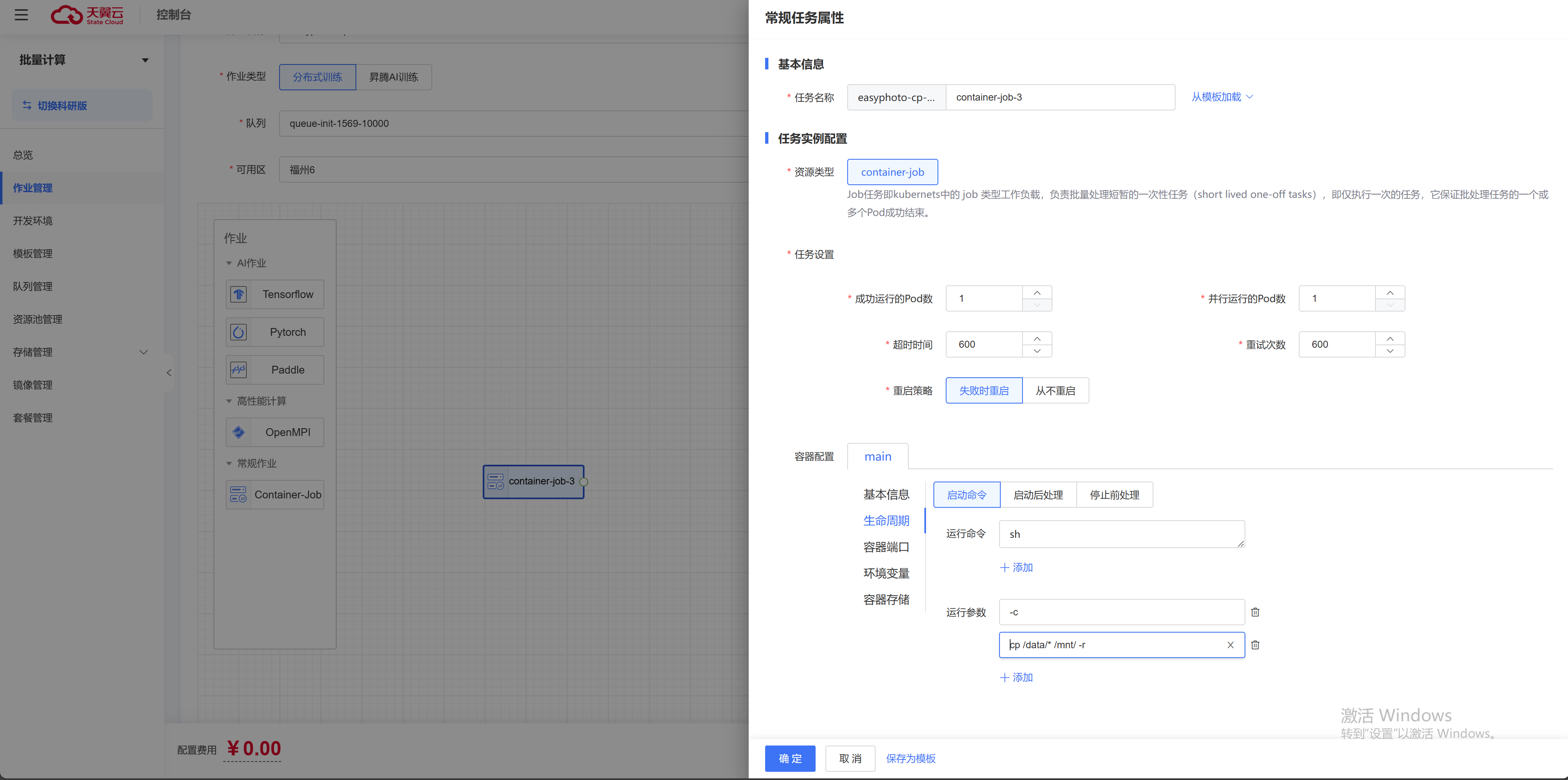Select 昇腾AI训练 job type
Image resolution: width=1568 pixels, height=780 pixels.
tap(394, 77)
